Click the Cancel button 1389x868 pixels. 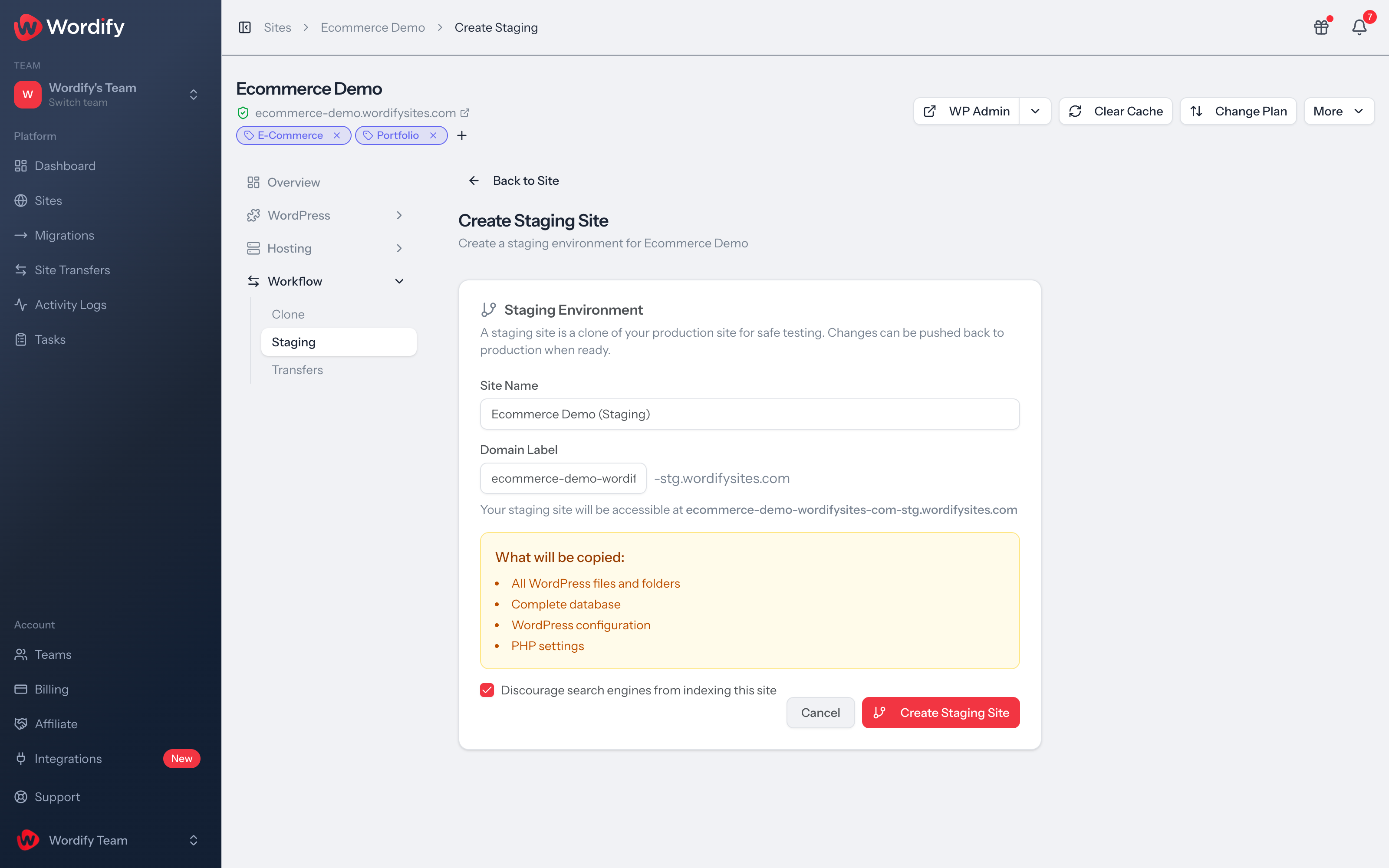pyautogui.click(x=820, y=713)
